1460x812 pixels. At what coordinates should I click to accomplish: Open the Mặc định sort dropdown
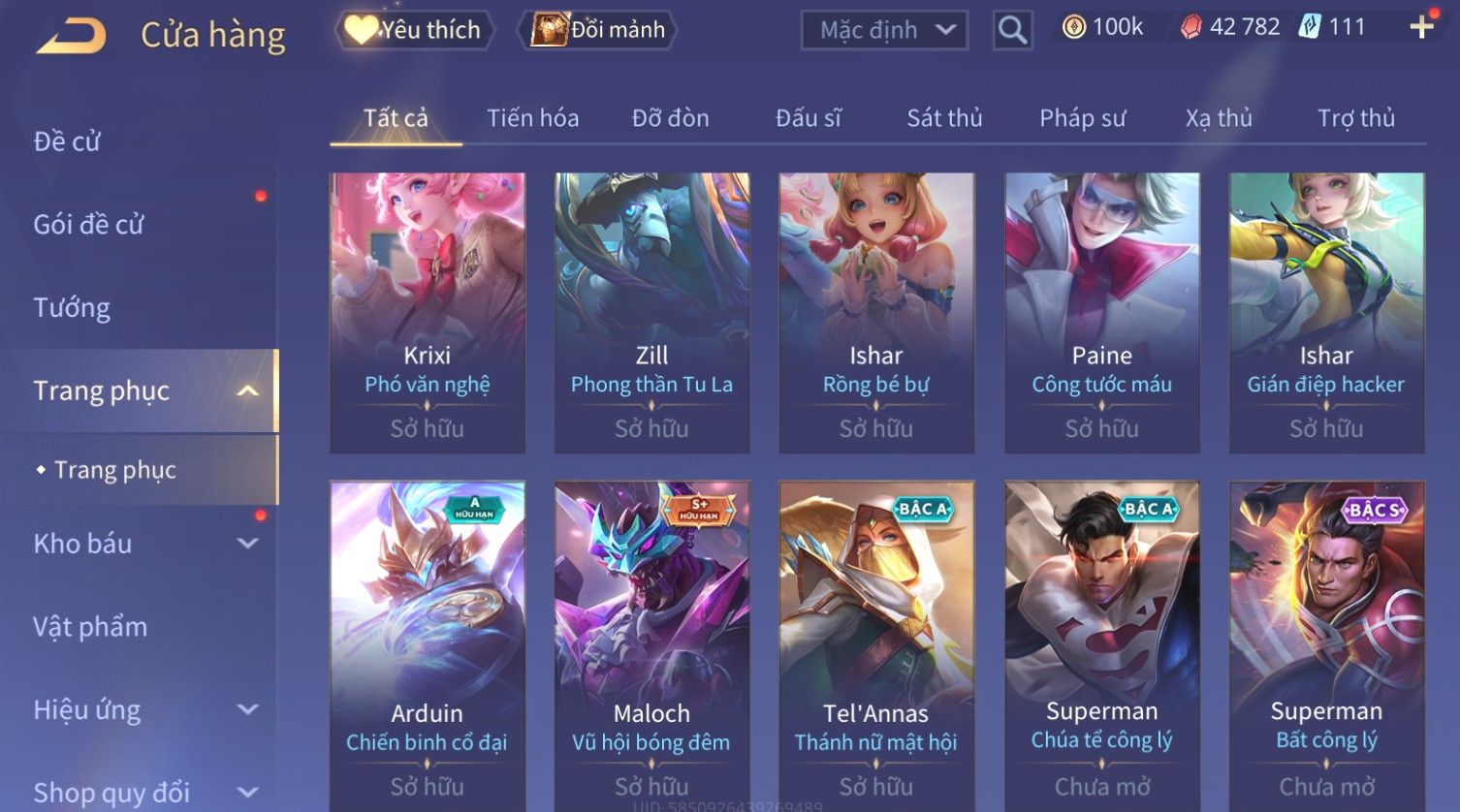[884, 30]
